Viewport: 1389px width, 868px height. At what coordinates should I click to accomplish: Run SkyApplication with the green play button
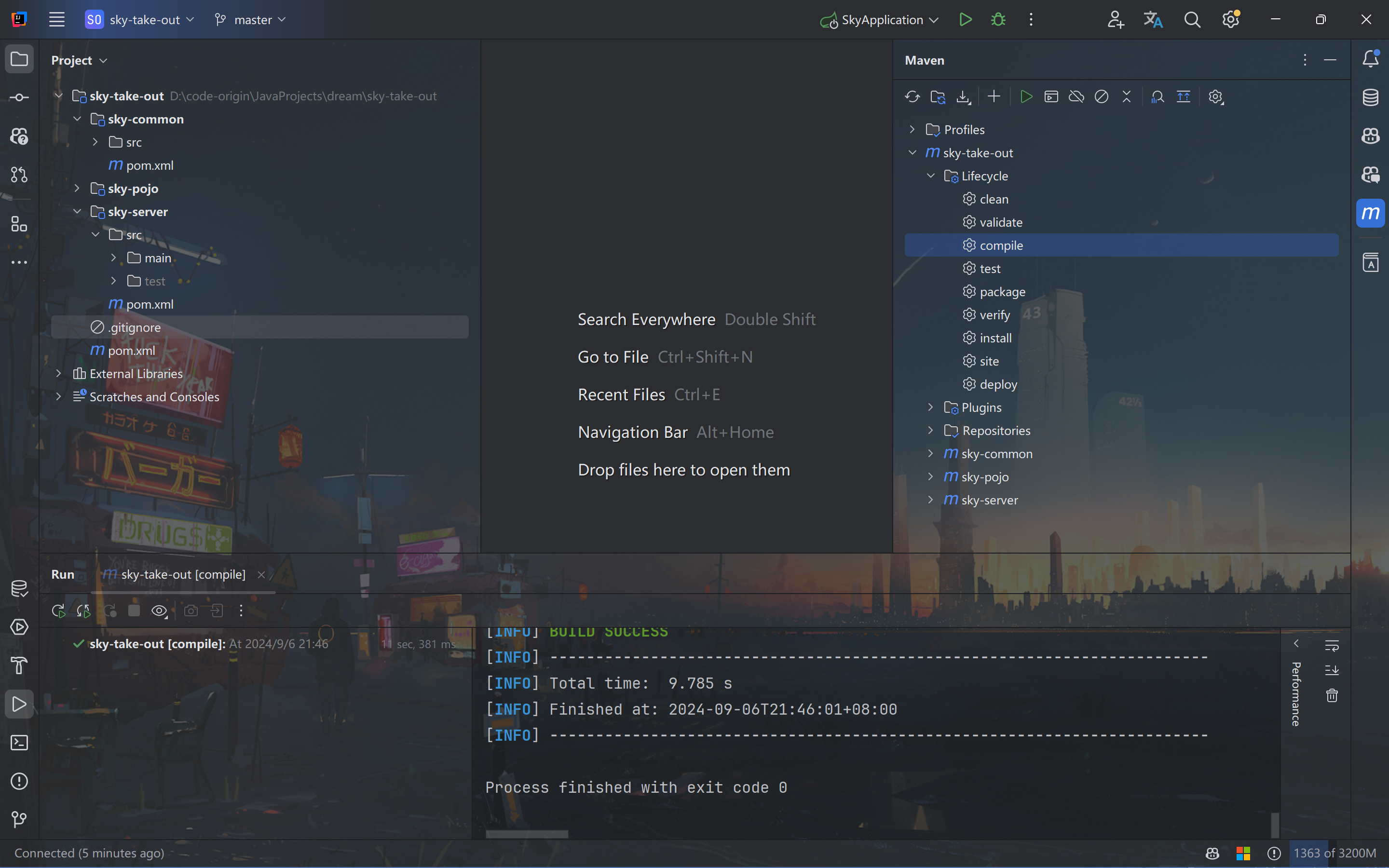coord(966,20)
